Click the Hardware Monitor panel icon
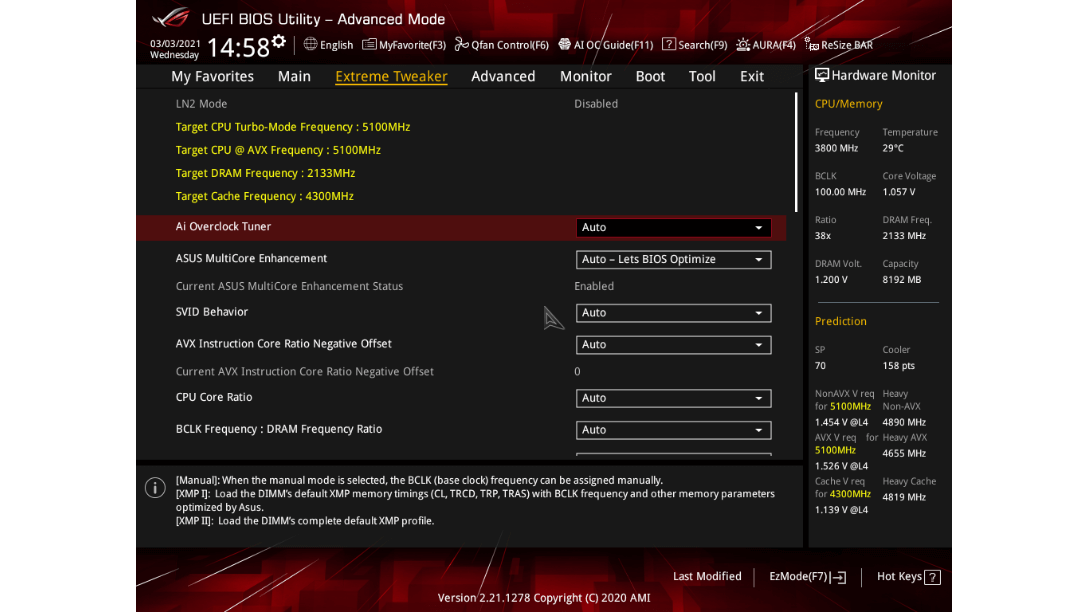The image size is (1088, 612). 822,75
